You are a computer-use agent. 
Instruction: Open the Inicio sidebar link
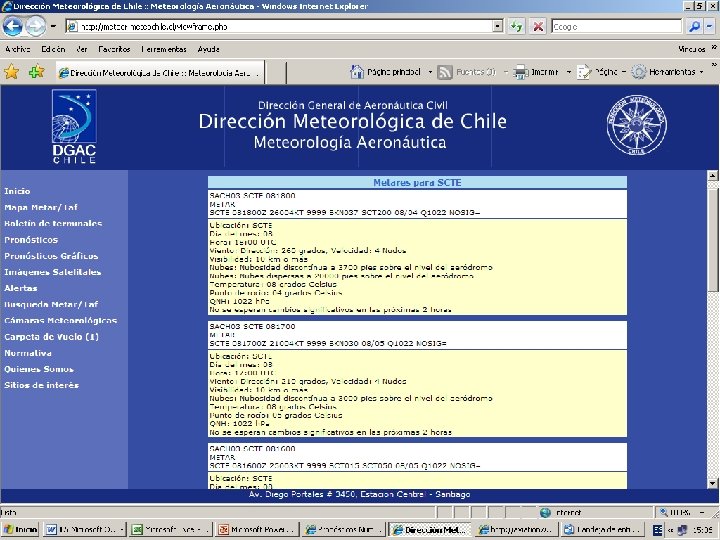coord(17,191)
